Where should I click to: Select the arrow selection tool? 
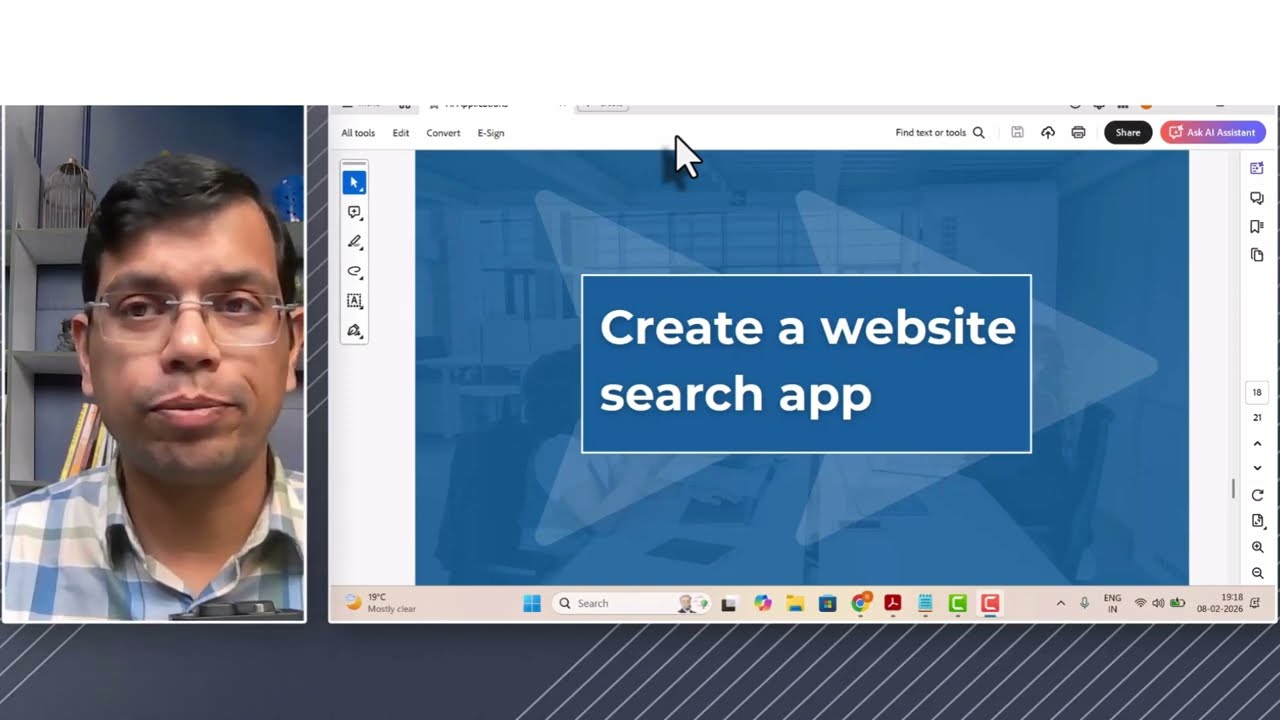[354, 183]
